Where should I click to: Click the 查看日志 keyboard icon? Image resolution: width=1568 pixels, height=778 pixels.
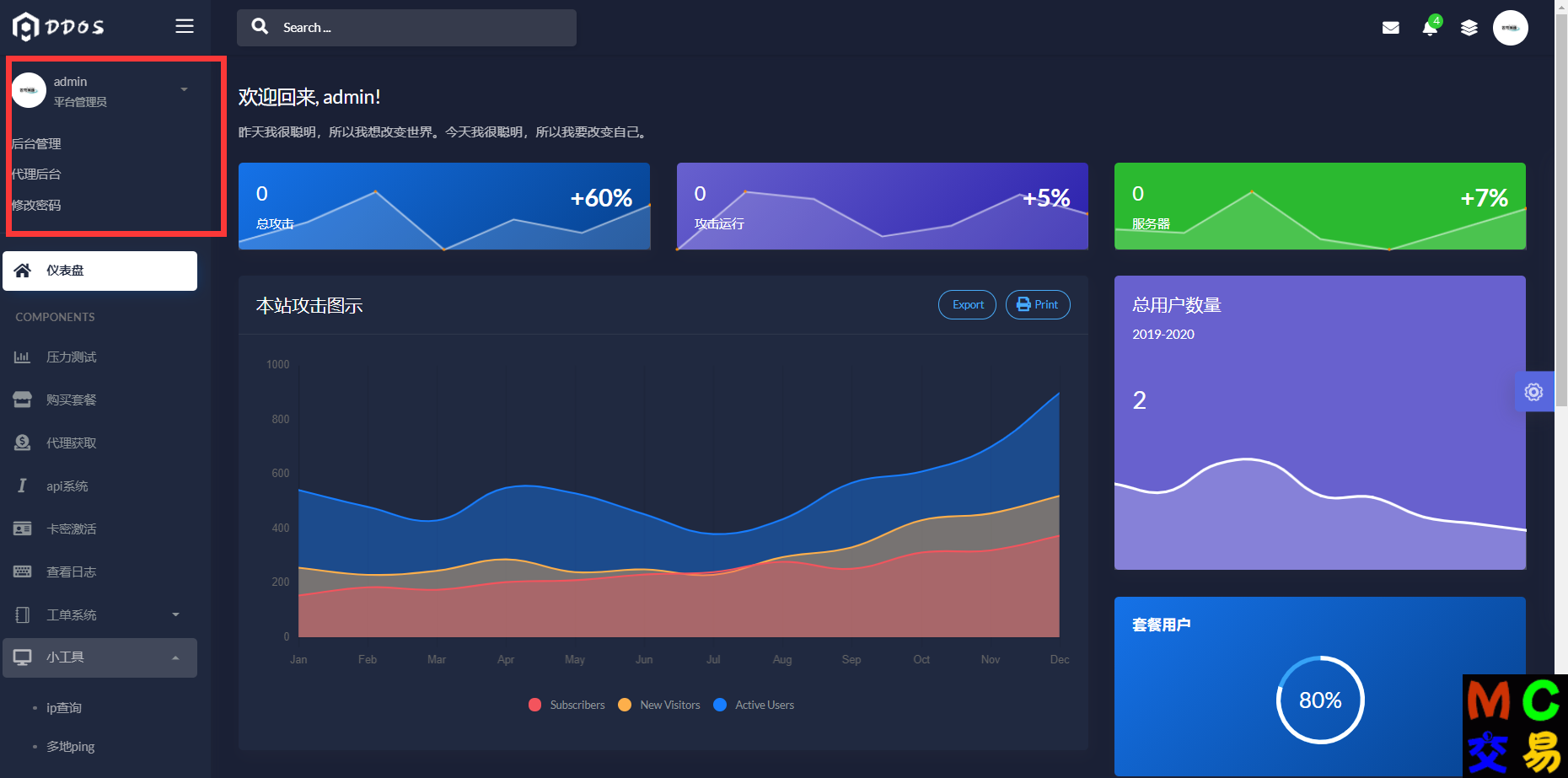[22, 571]
